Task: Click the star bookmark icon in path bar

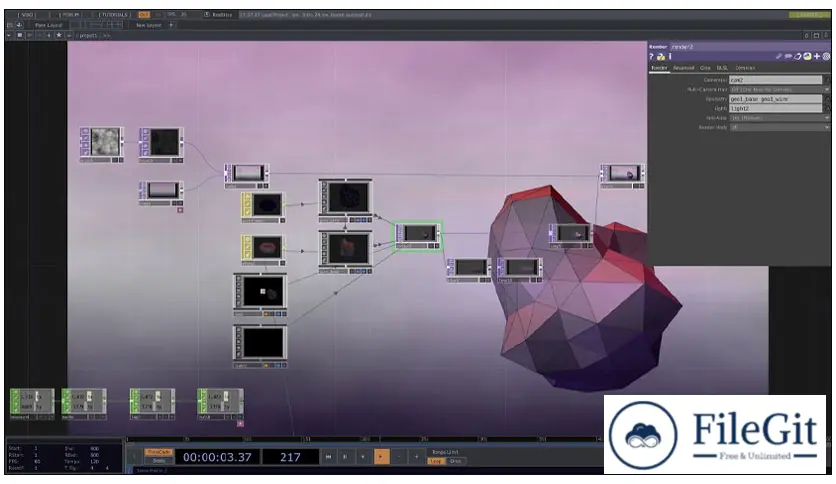Action: coord(59,35)
